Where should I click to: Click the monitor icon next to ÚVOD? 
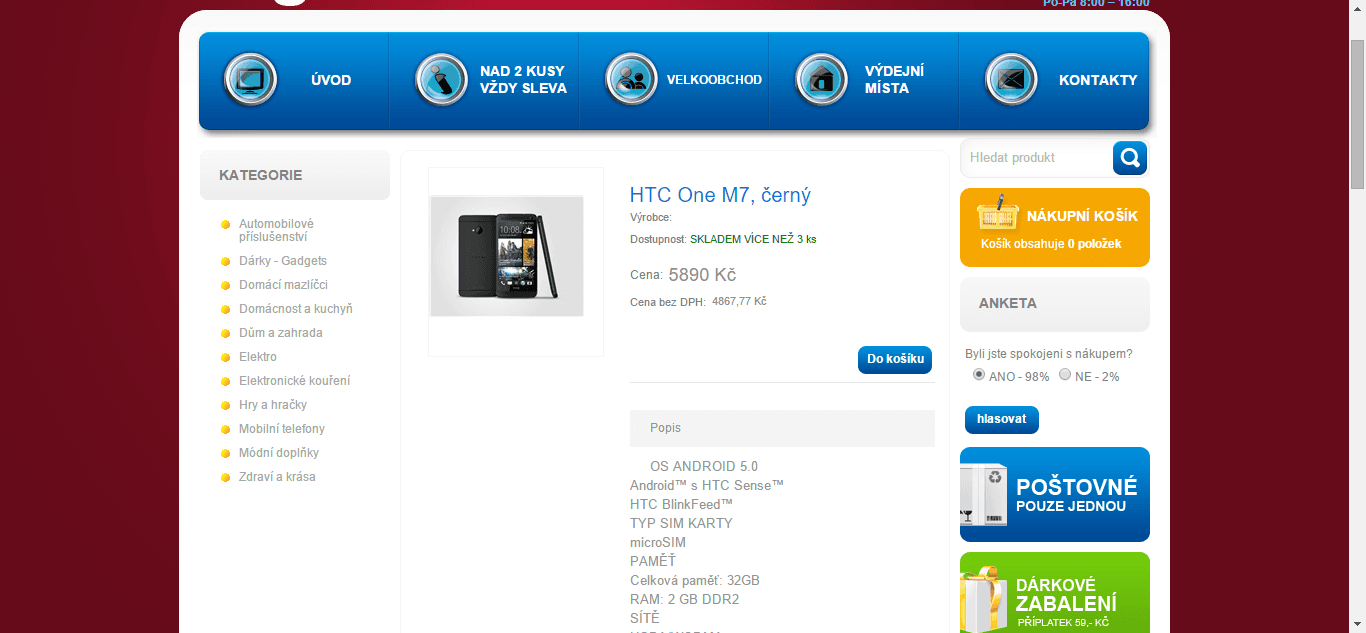(x=250, y=79)
